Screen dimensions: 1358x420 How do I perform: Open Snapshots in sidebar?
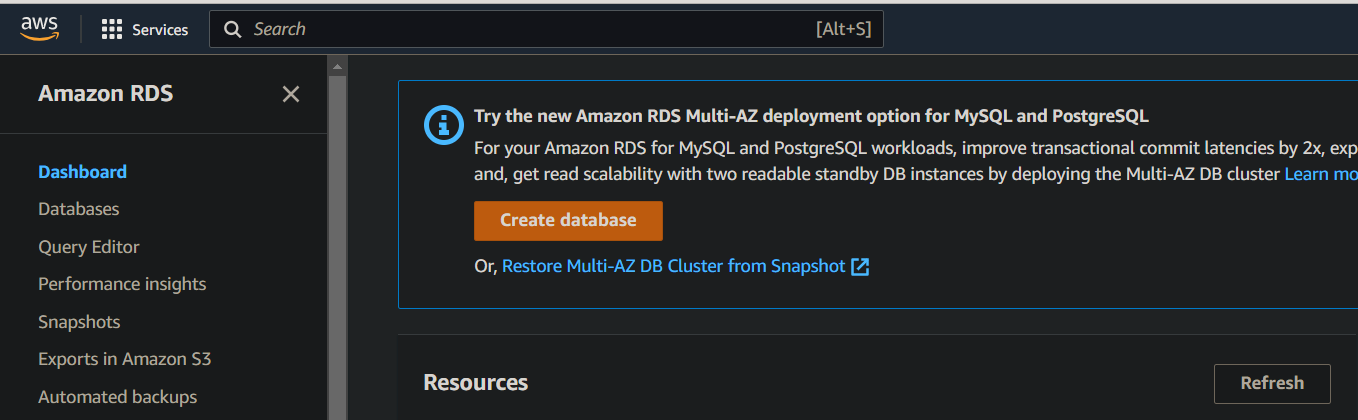point(79,322)
